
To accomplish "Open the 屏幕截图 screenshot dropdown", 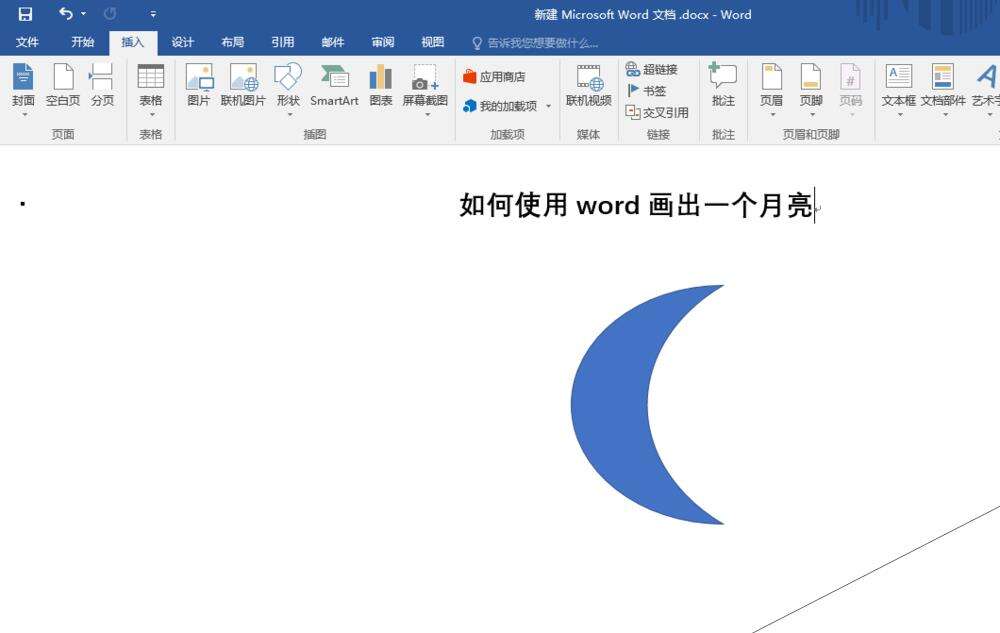I will pyautogui.click(x=425, y=89).
